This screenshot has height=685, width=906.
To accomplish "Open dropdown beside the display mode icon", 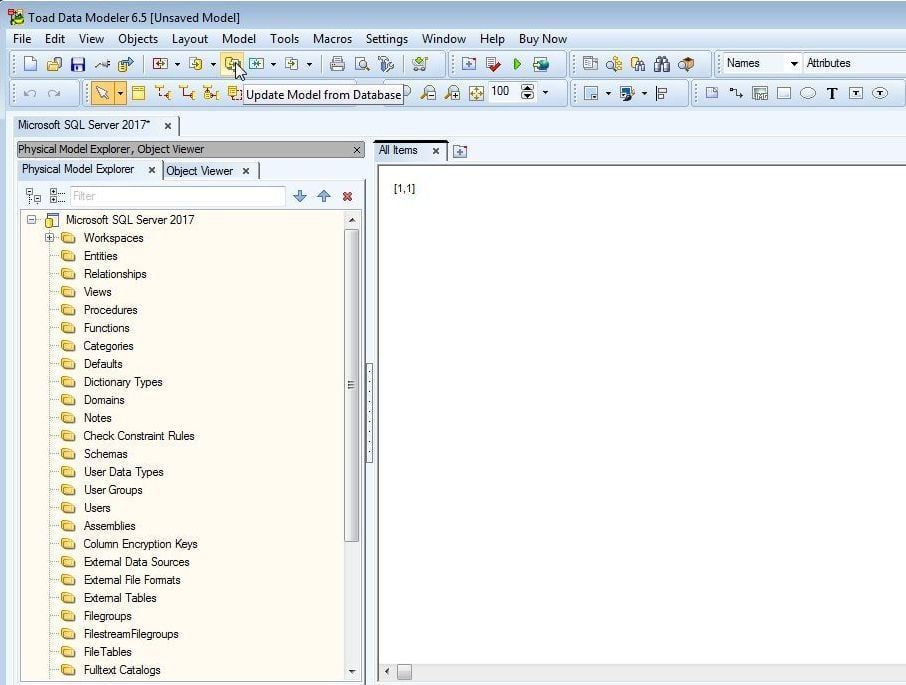I will pyautogui.click(x=644, y=93).
